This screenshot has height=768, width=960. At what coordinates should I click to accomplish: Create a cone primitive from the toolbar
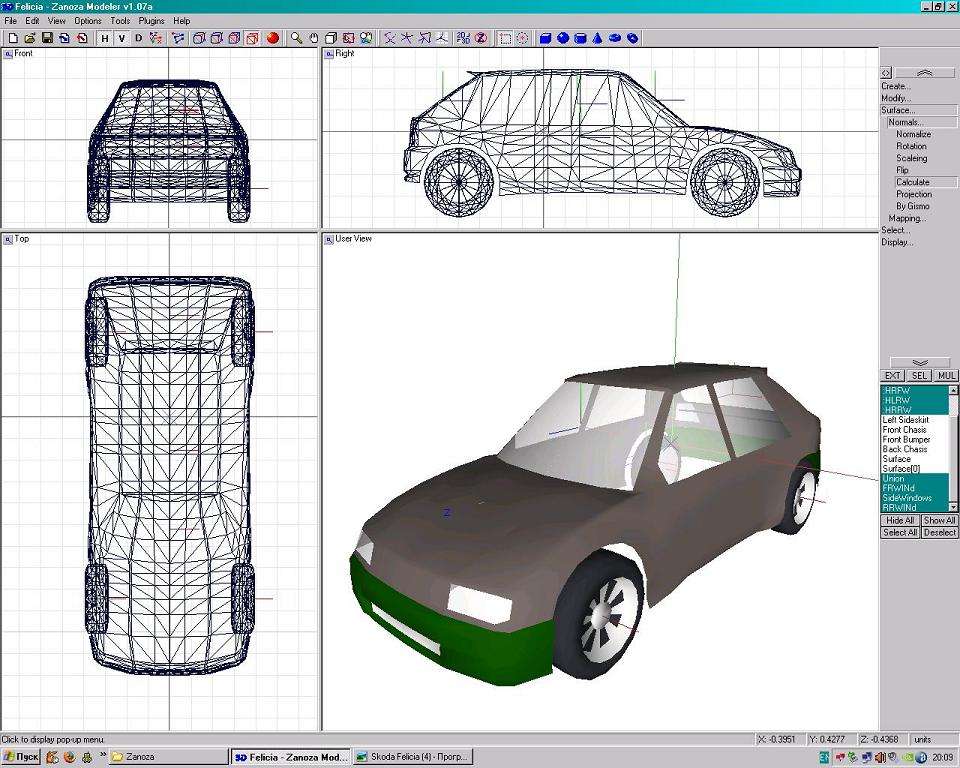point(597,38)
